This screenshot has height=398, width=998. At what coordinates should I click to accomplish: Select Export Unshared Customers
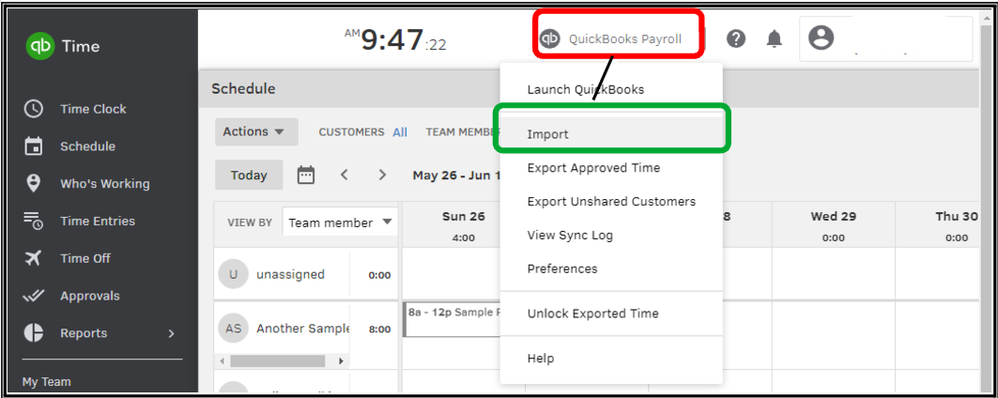tap(611, 201)
